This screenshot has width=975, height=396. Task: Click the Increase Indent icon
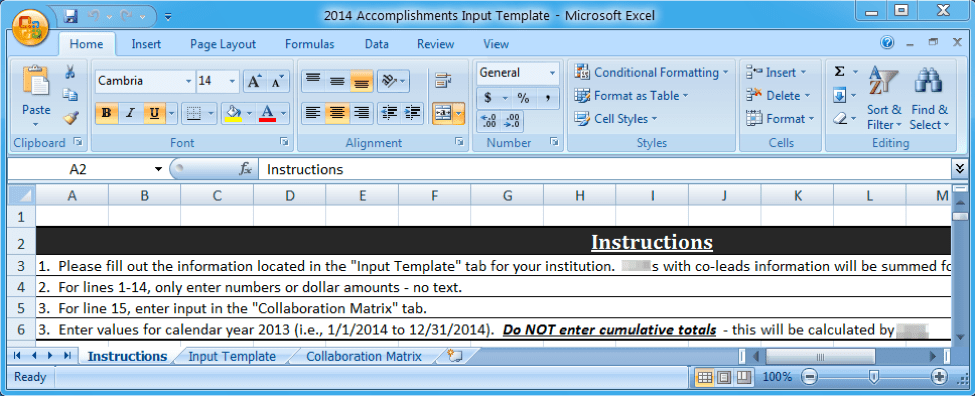click(413, 113)
